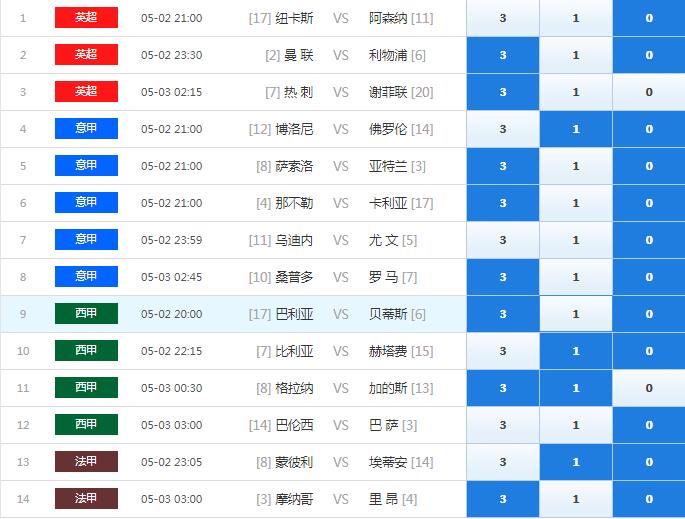685x519 pixels.
Task: Open home team 热刺
Action: coord(298,92)
